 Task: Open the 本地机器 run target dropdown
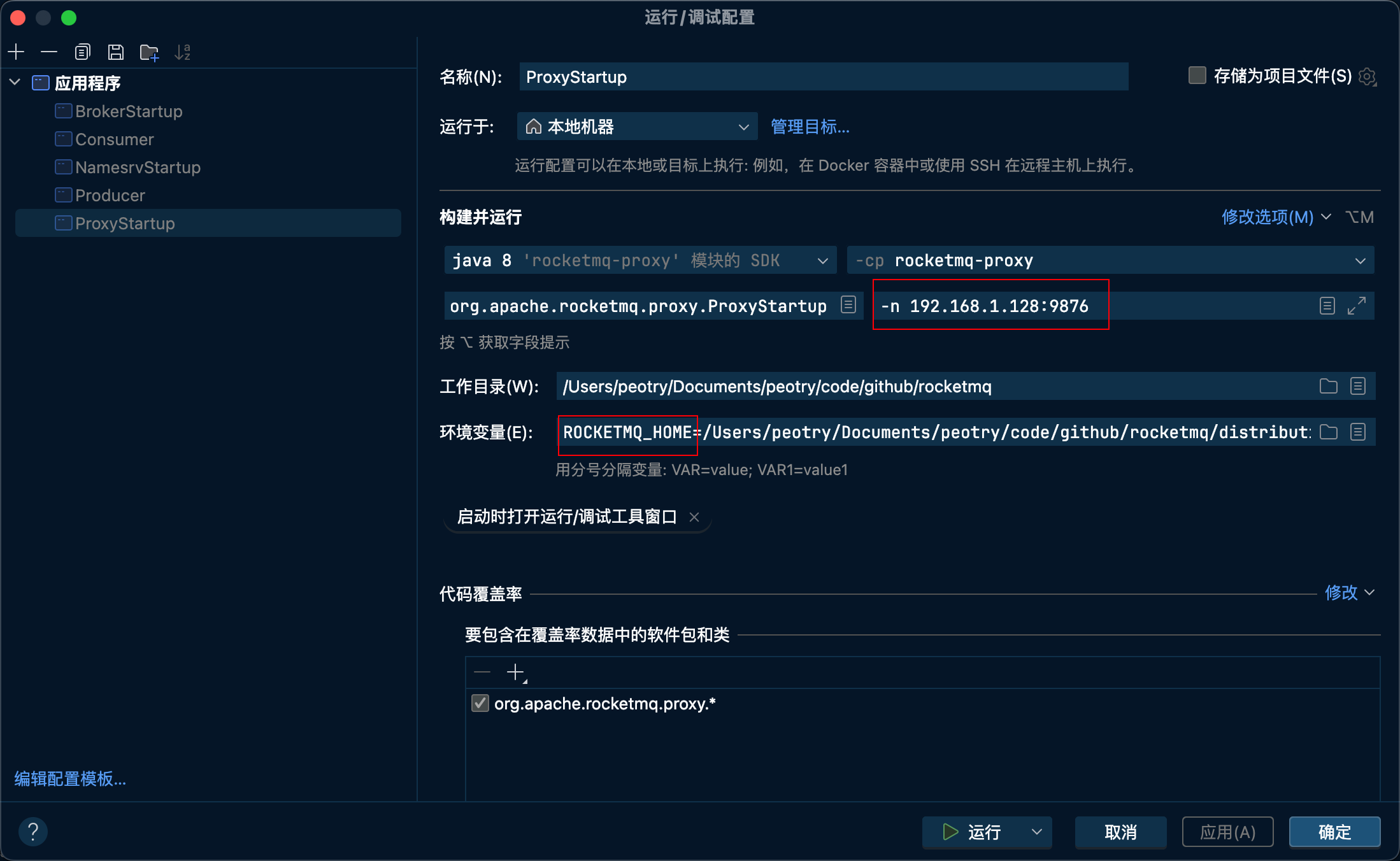tap(637, 127)
